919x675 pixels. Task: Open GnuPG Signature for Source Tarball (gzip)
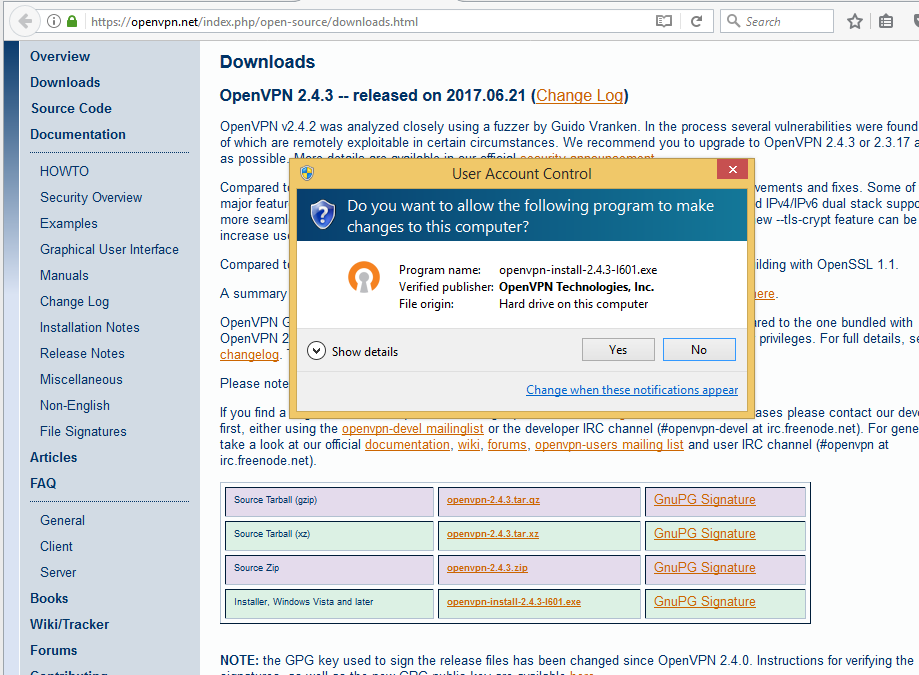click(x=704, y=500)
